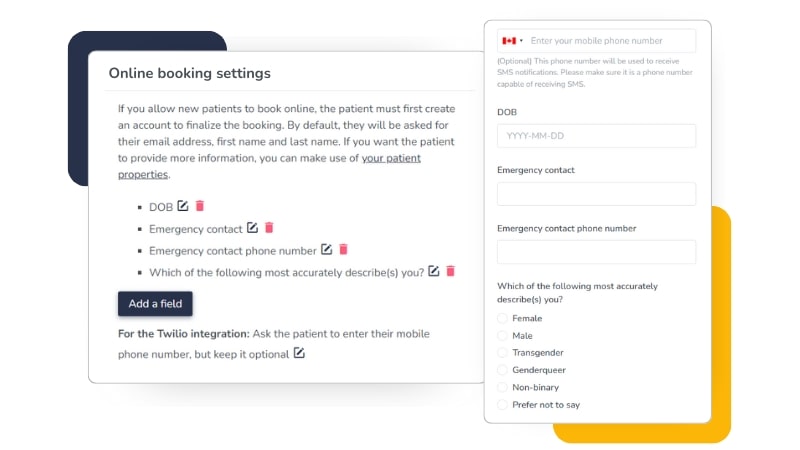Edit the Twilio mobile phone setting
Image resolution: width=800 pixels, height=450 pixels.
pyautogui.click(x=299, y=353)
